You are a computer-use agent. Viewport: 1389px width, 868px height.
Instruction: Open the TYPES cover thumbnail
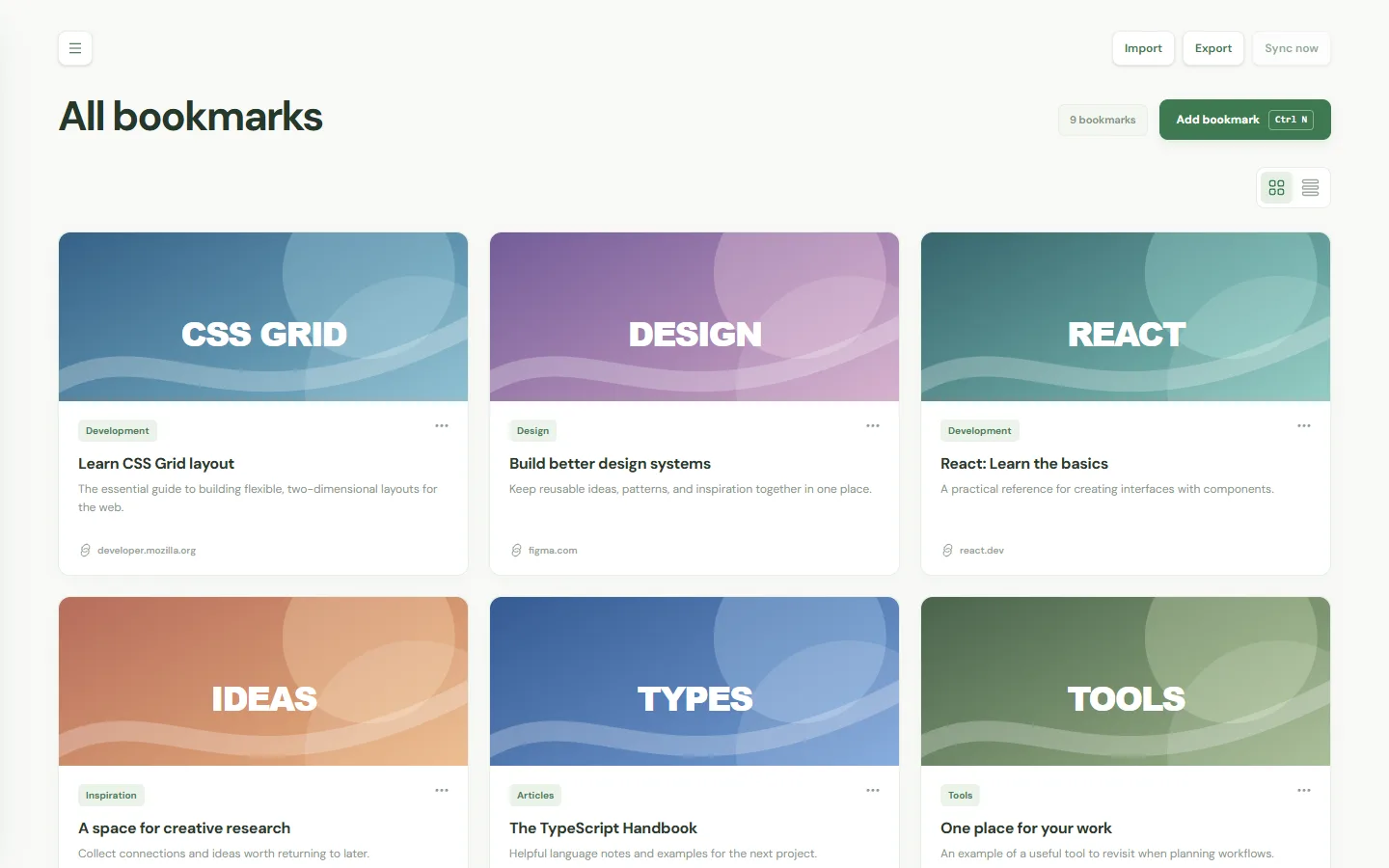point(694,681)
